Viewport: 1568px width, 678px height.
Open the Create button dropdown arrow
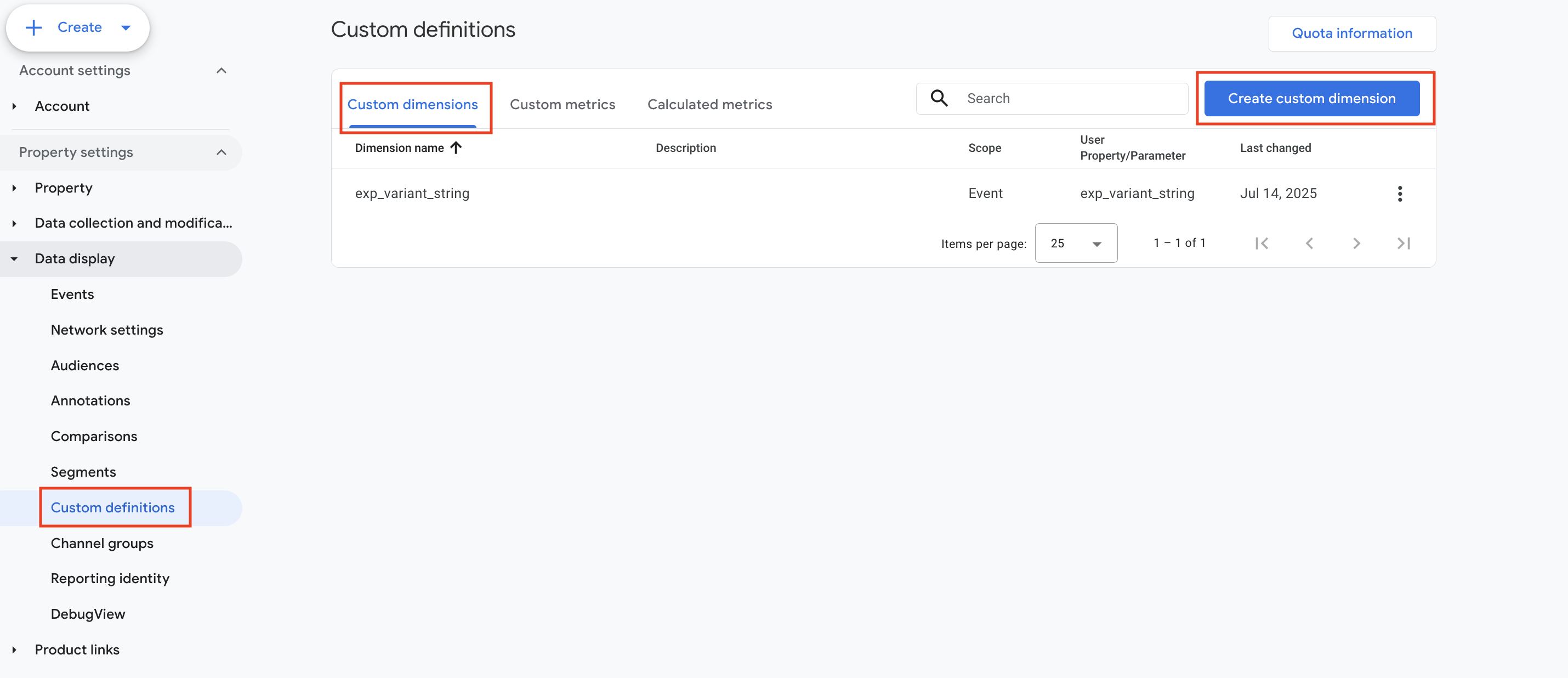click(x=126, y=27)
